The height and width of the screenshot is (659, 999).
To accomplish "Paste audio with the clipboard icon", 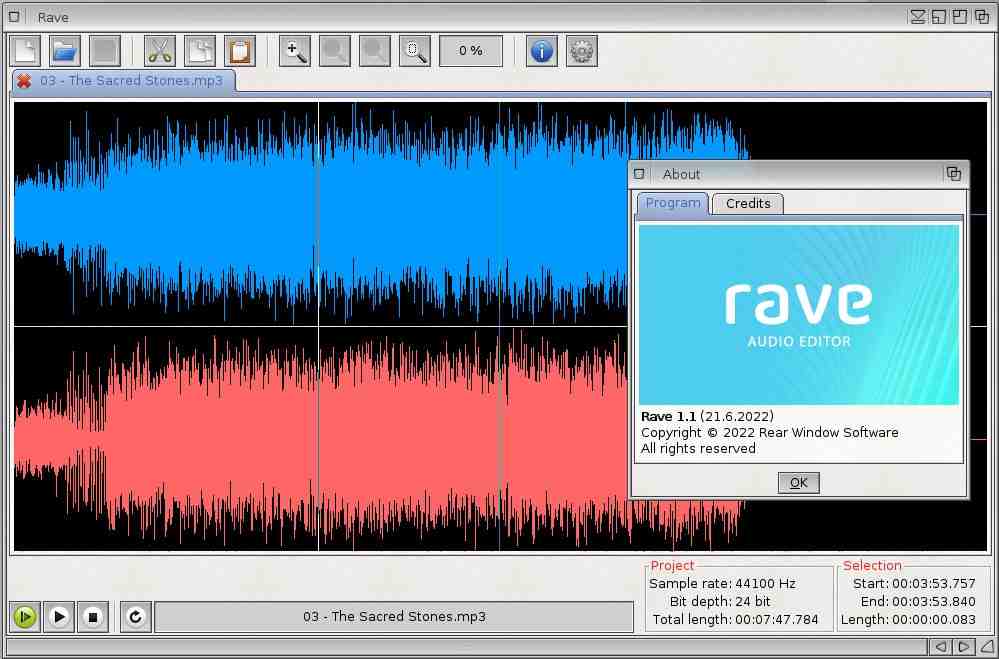I will click(x=240, y=50).
